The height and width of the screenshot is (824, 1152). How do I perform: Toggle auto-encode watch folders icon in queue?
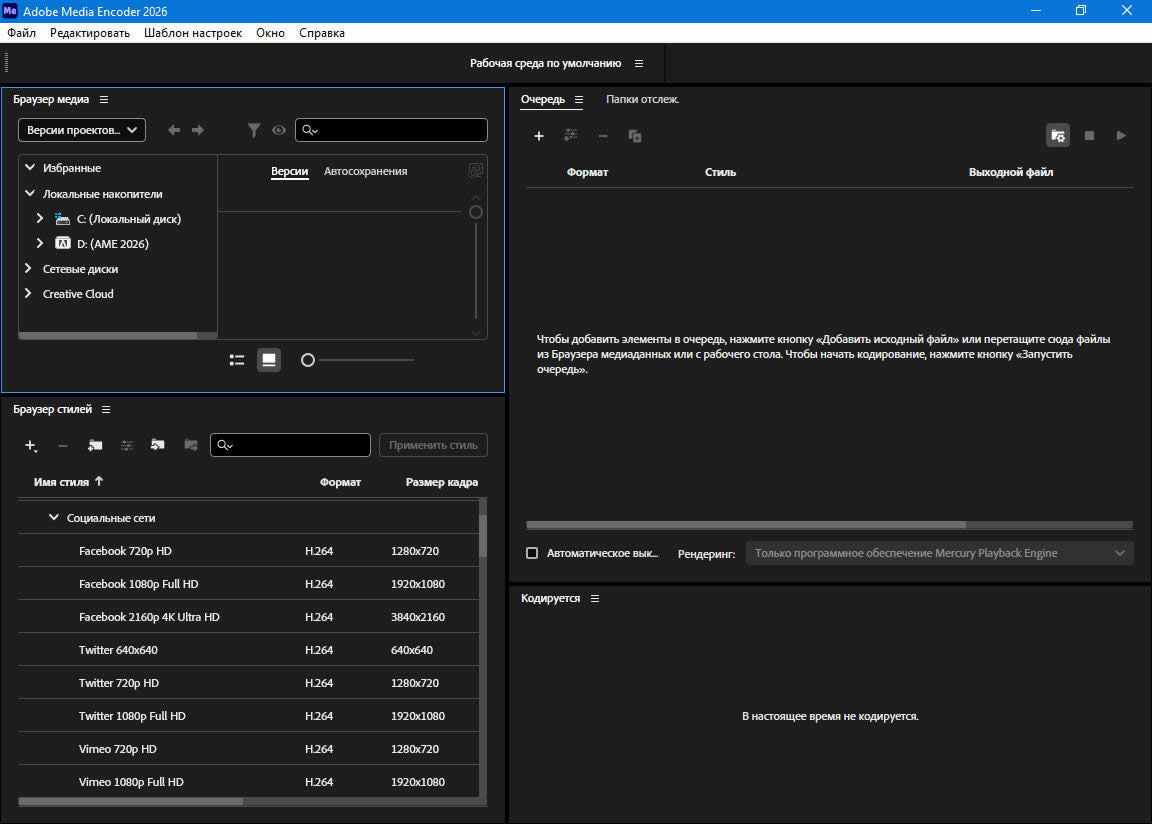pyautogui.click(x=1058, y=135)
